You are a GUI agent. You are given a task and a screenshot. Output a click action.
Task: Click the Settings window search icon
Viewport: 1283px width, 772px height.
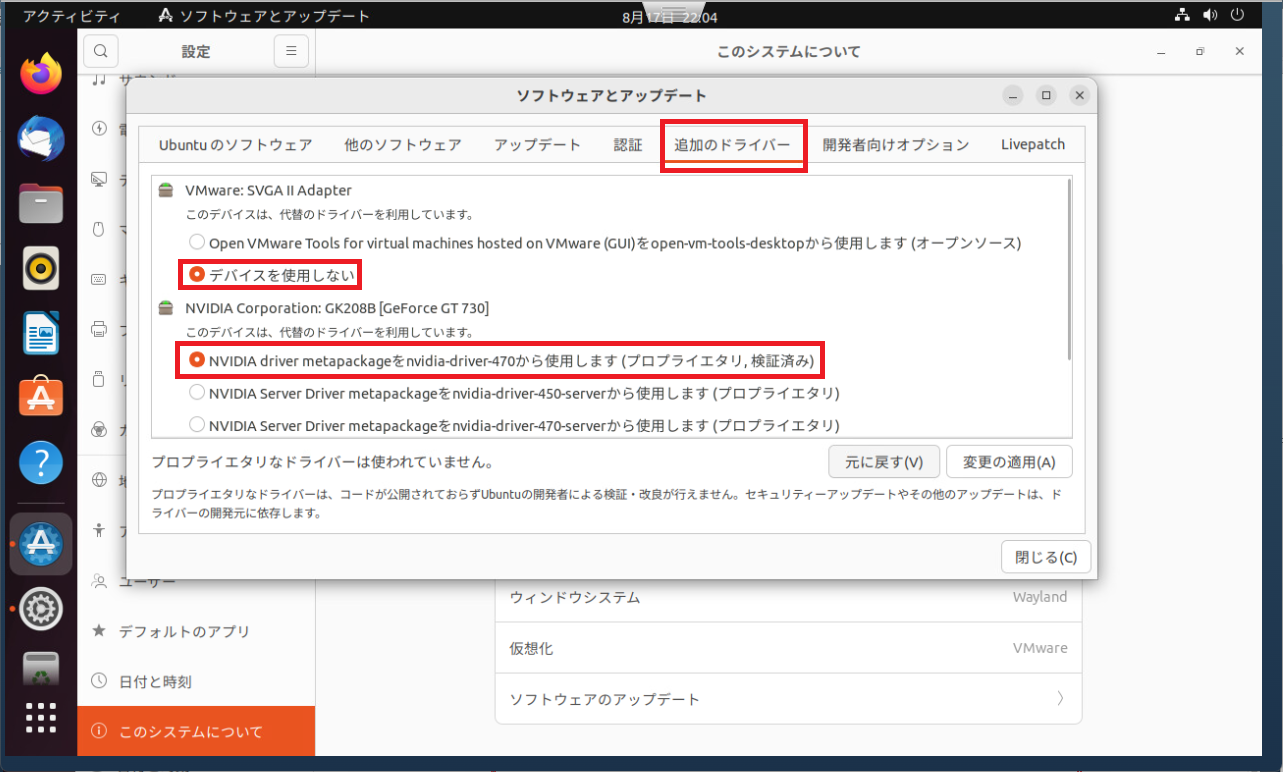tap(101, 51)
